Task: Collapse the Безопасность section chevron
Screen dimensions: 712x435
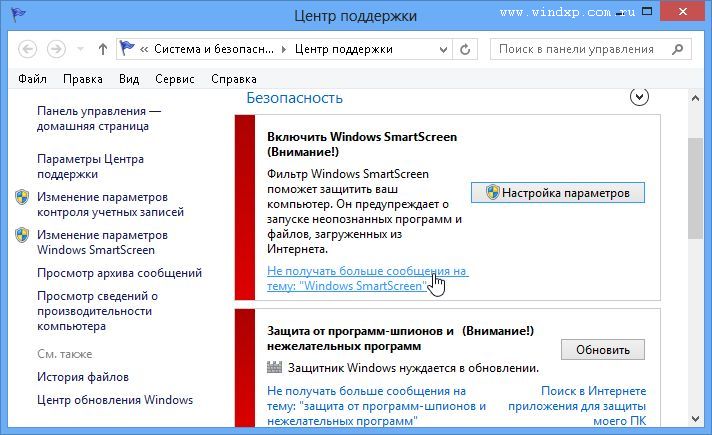Action: [639, 97]
